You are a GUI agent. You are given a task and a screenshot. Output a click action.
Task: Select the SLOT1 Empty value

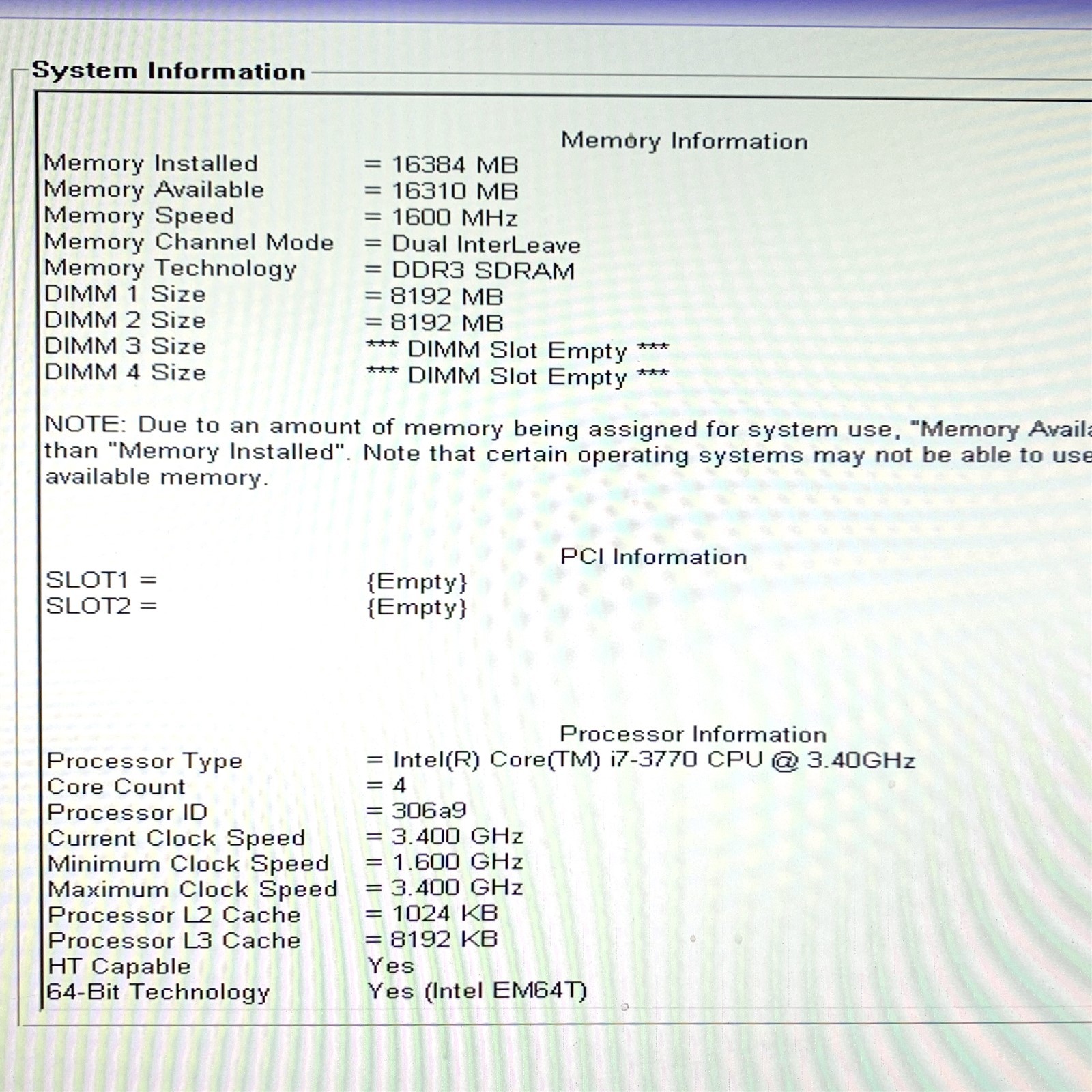(417, 581)
